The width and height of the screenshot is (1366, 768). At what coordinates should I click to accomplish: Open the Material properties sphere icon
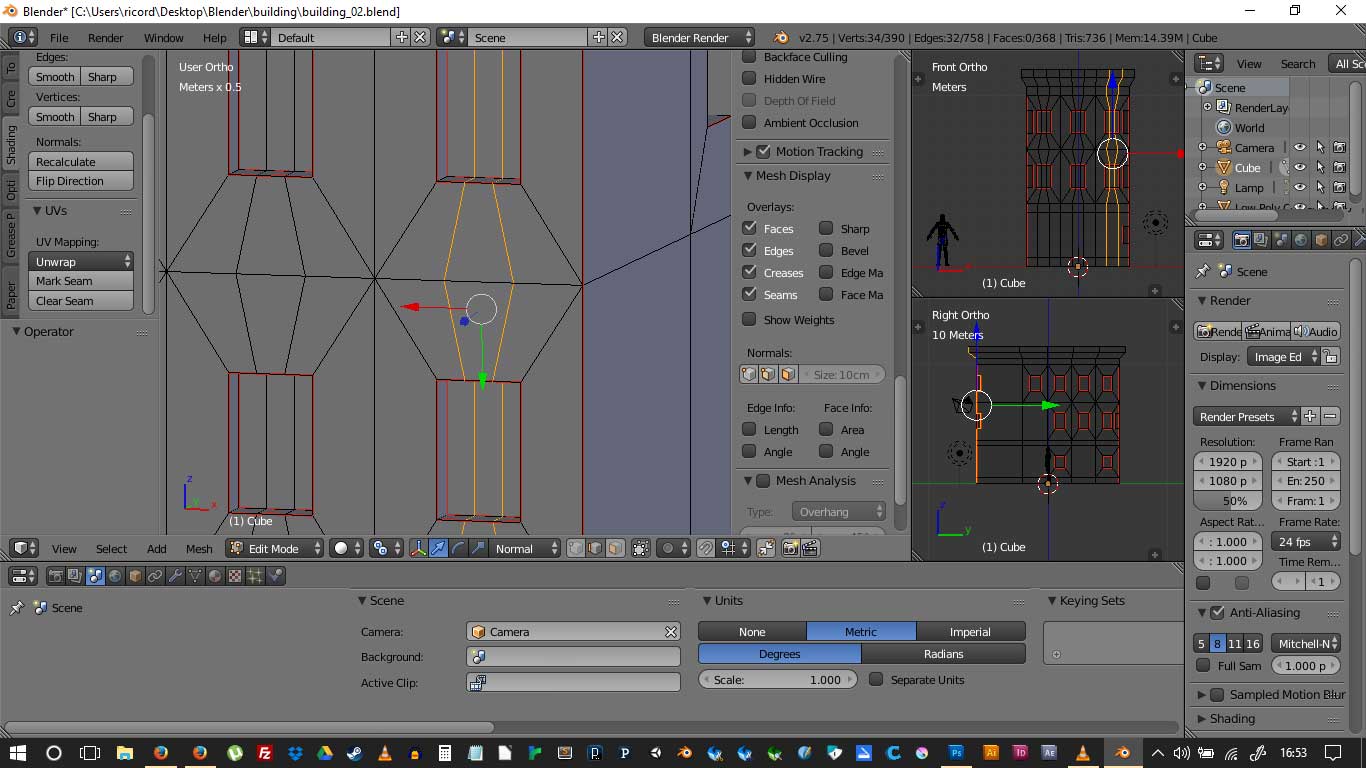pyautogui.click(x=215, y=576)
